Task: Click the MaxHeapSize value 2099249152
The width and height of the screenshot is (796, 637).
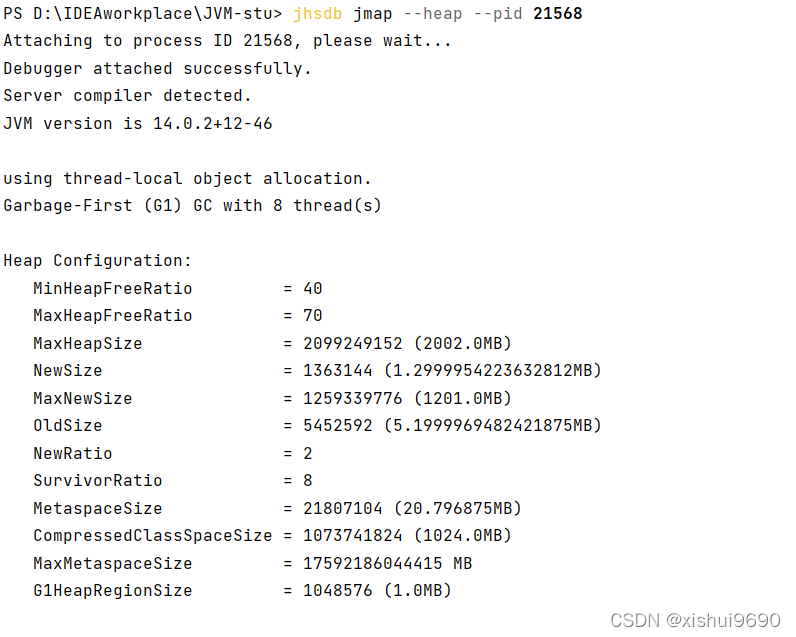Action: click(353, 344)
